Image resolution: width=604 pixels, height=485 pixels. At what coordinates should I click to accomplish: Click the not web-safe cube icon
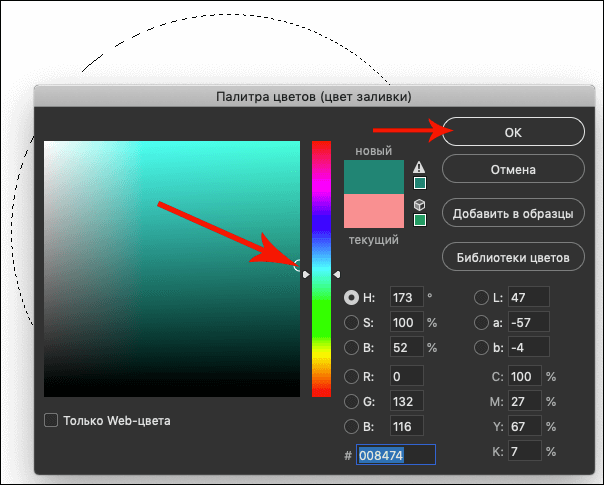419,205
